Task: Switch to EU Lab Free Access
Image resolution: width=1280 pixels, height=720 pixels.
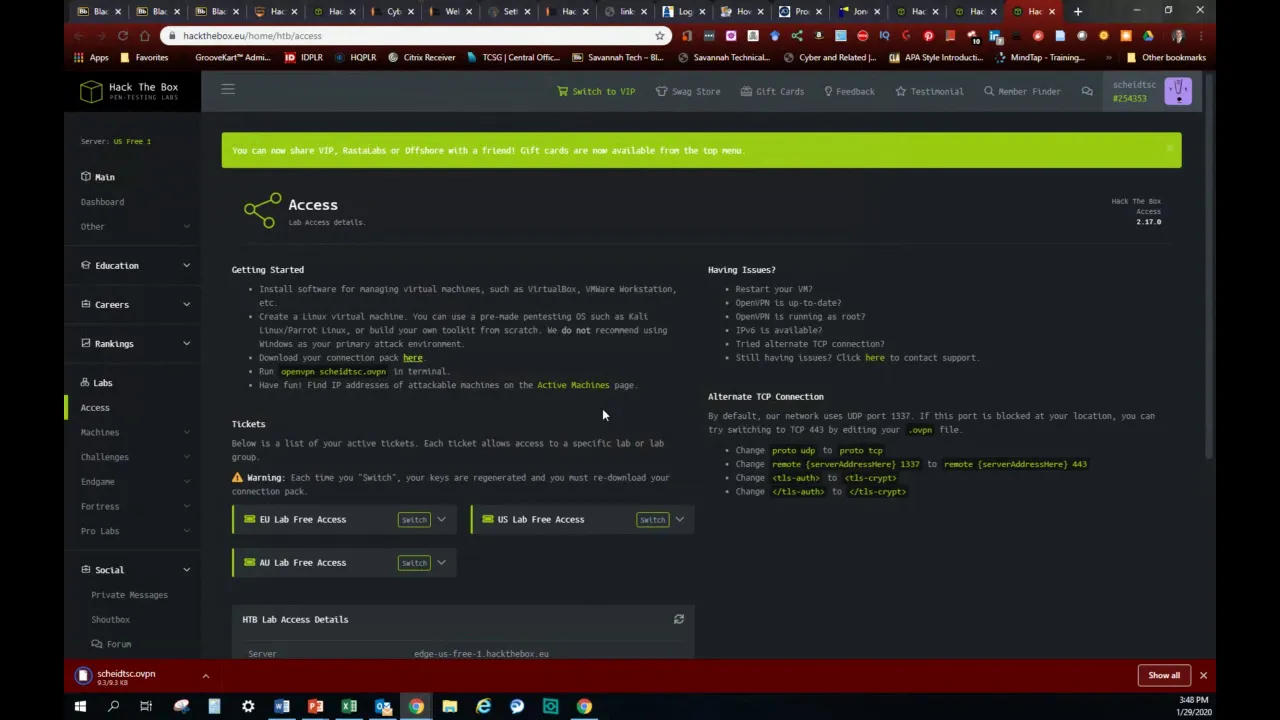Action: (414, 520)
